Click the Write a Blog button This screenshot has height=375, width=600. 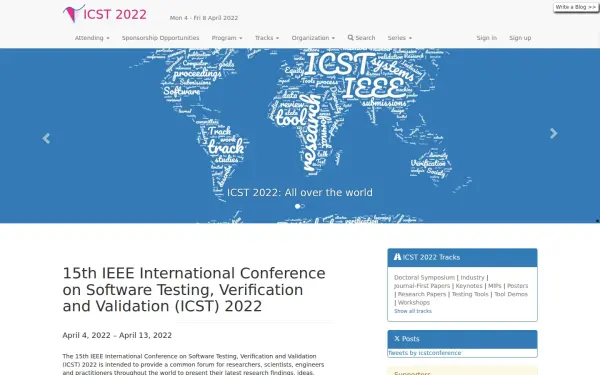click(x=576, y=7)
